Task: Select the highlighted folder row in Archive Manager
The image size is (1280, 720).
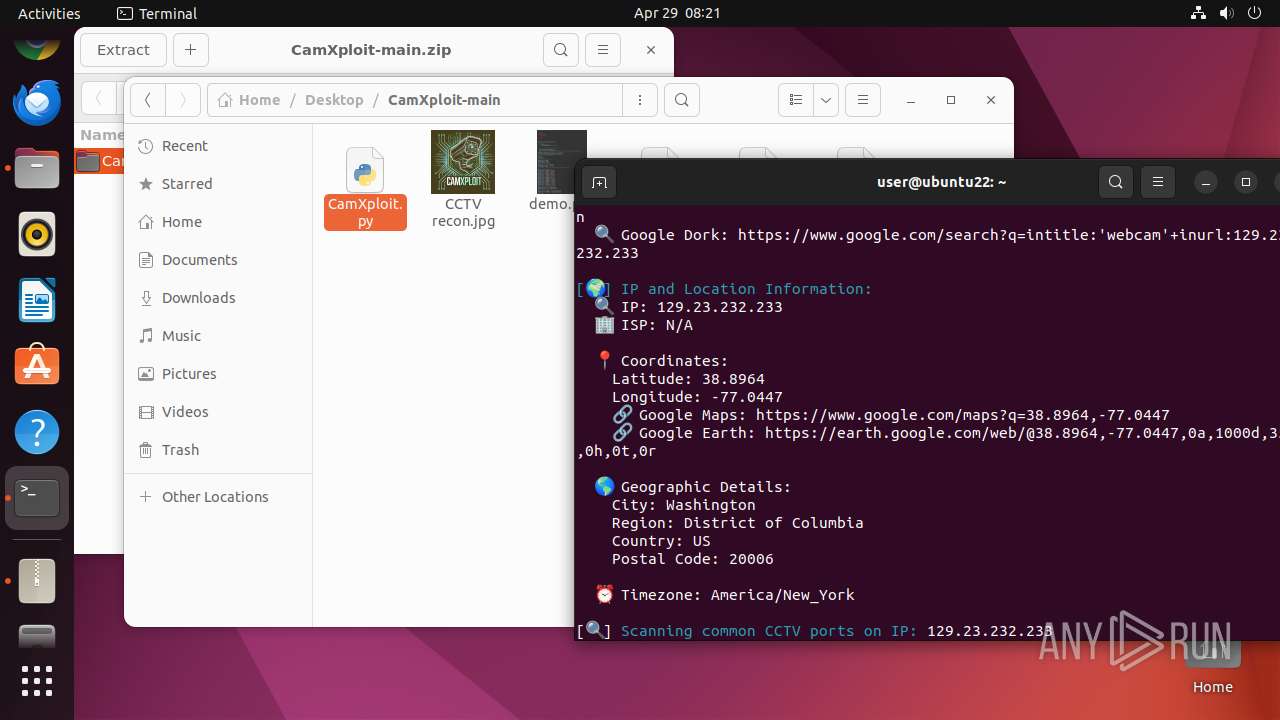Action: (100, 161)
